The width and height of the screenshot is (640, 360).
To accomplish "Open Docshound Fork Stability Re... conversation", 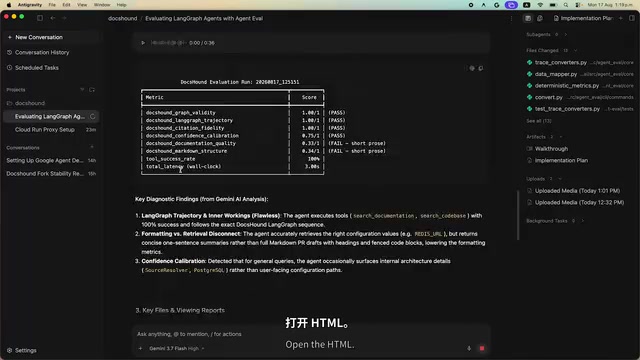I will [51, 173].
